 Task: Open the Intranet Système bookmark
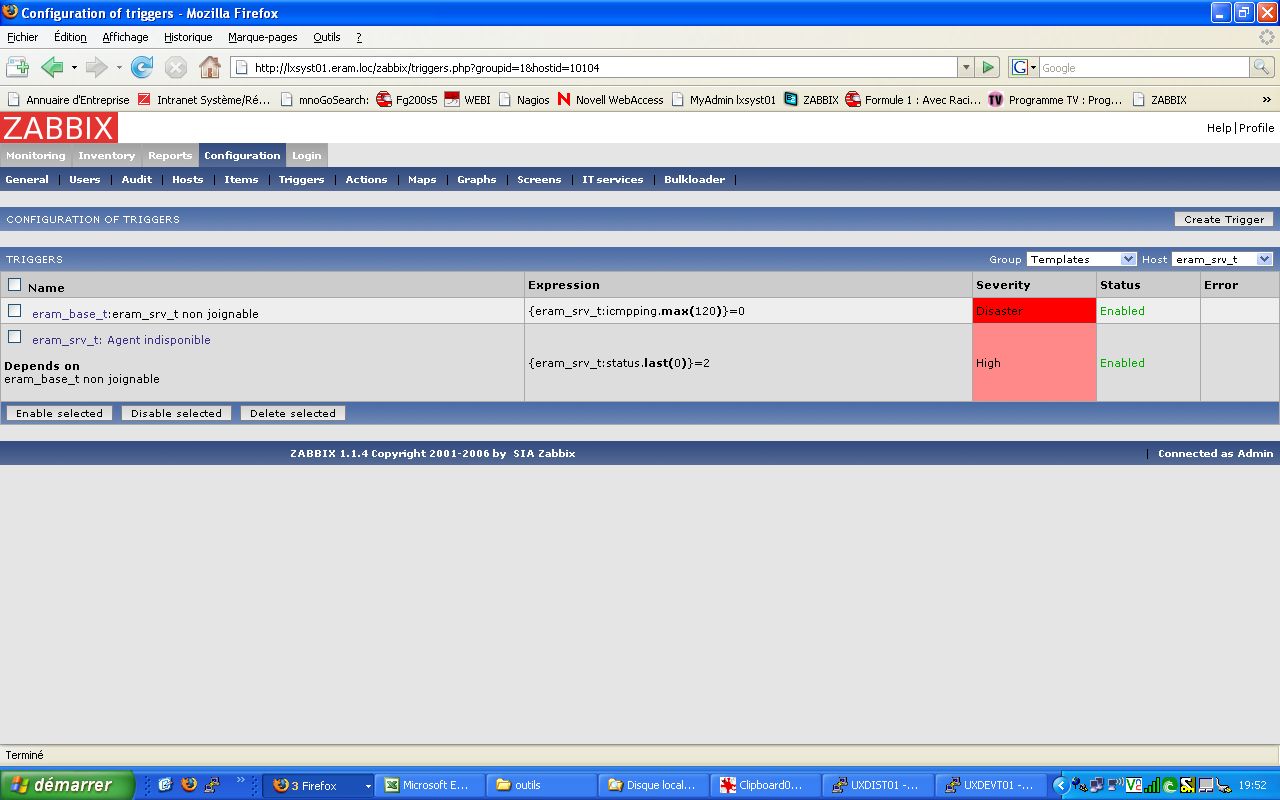click(204, 100)
